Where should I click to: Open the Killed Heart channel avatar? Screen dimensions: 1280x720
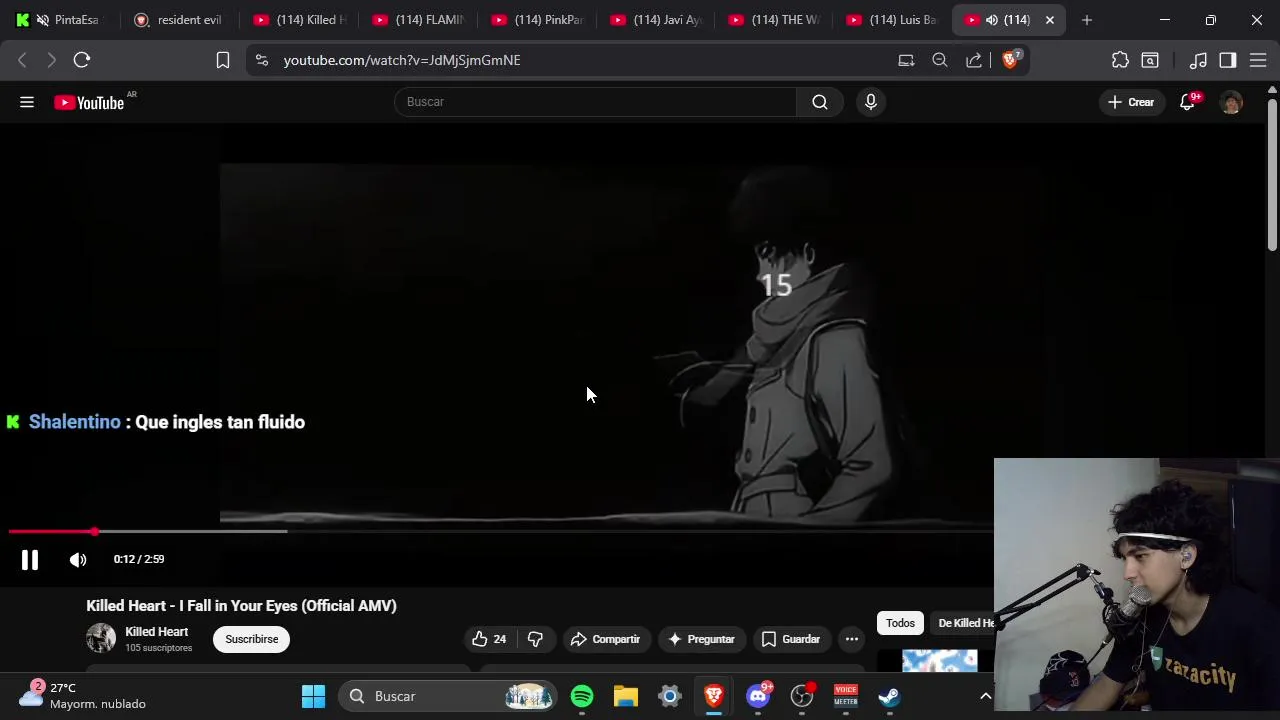[x=101, y=638]
